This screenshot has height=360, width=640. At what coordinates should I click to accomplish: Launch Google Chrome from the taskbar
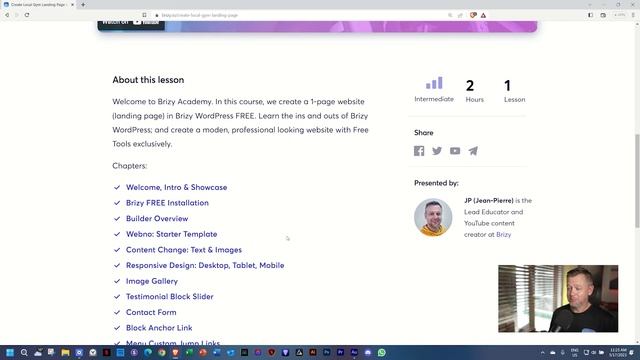[162, 352]
